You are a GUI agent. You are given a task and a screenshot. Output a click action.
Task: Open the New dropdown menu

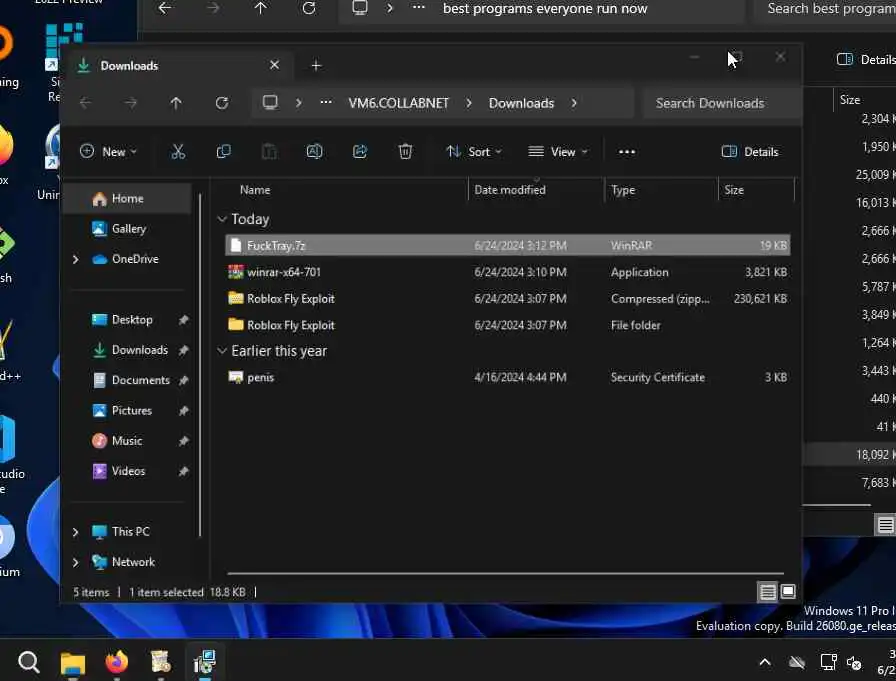[x=108, y=152]
